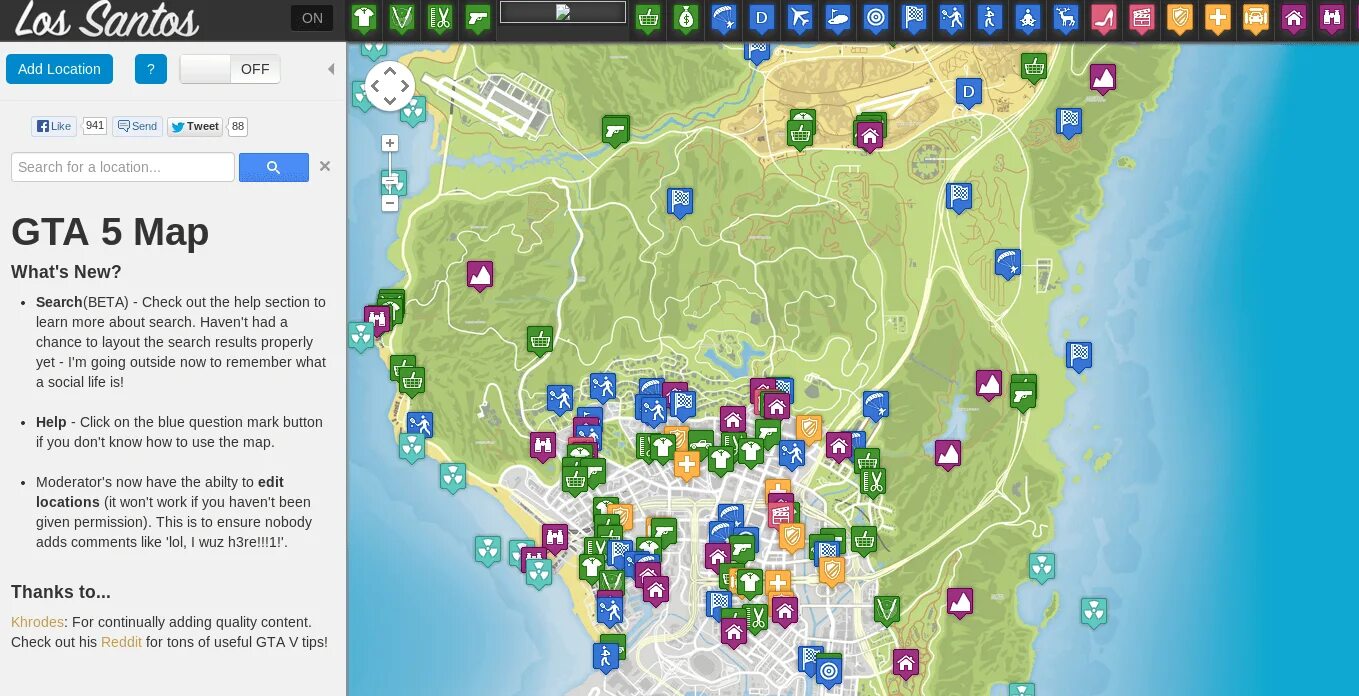1359x696 pixels.
Task: Click the 'Thanks to...' heading
Action: [x=61, y=592]
